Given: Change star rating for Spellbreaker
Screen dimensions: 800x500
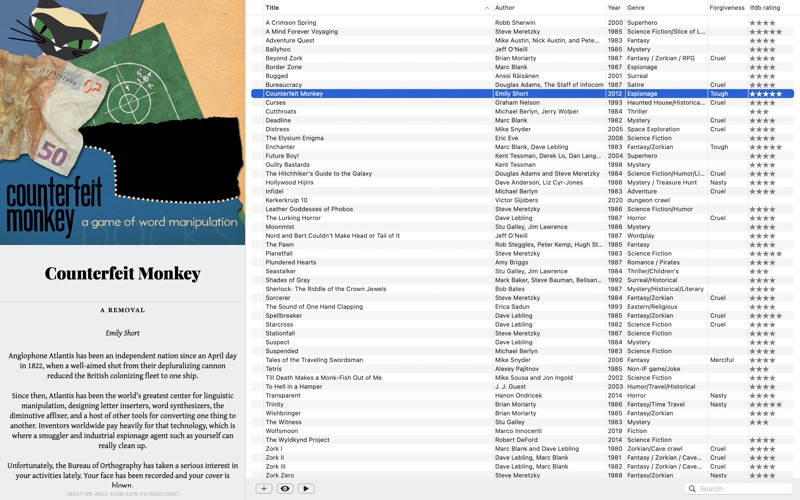Looking at the screenshot, I should pyautogui.click(x=765, y=315).
